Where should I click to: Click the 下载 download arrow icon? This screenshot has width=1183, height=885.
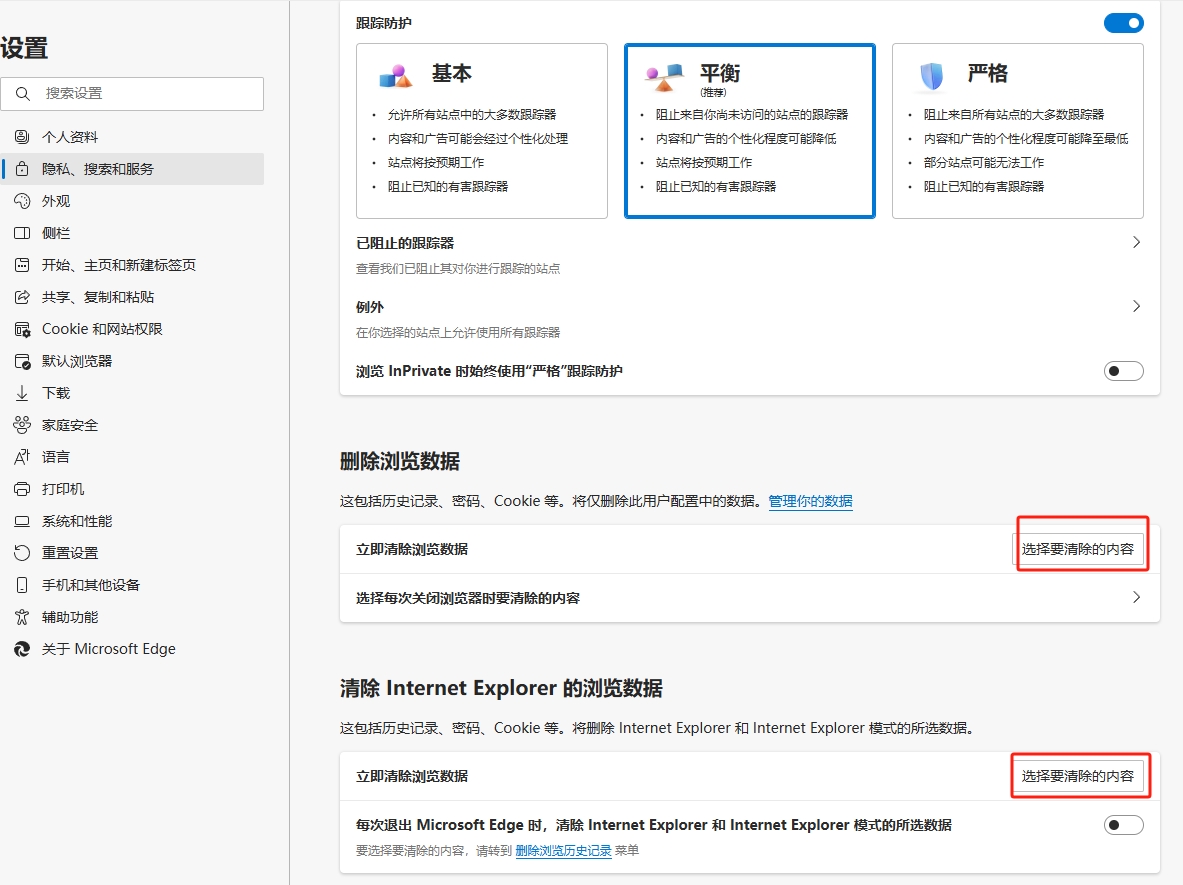coord(22,393)
